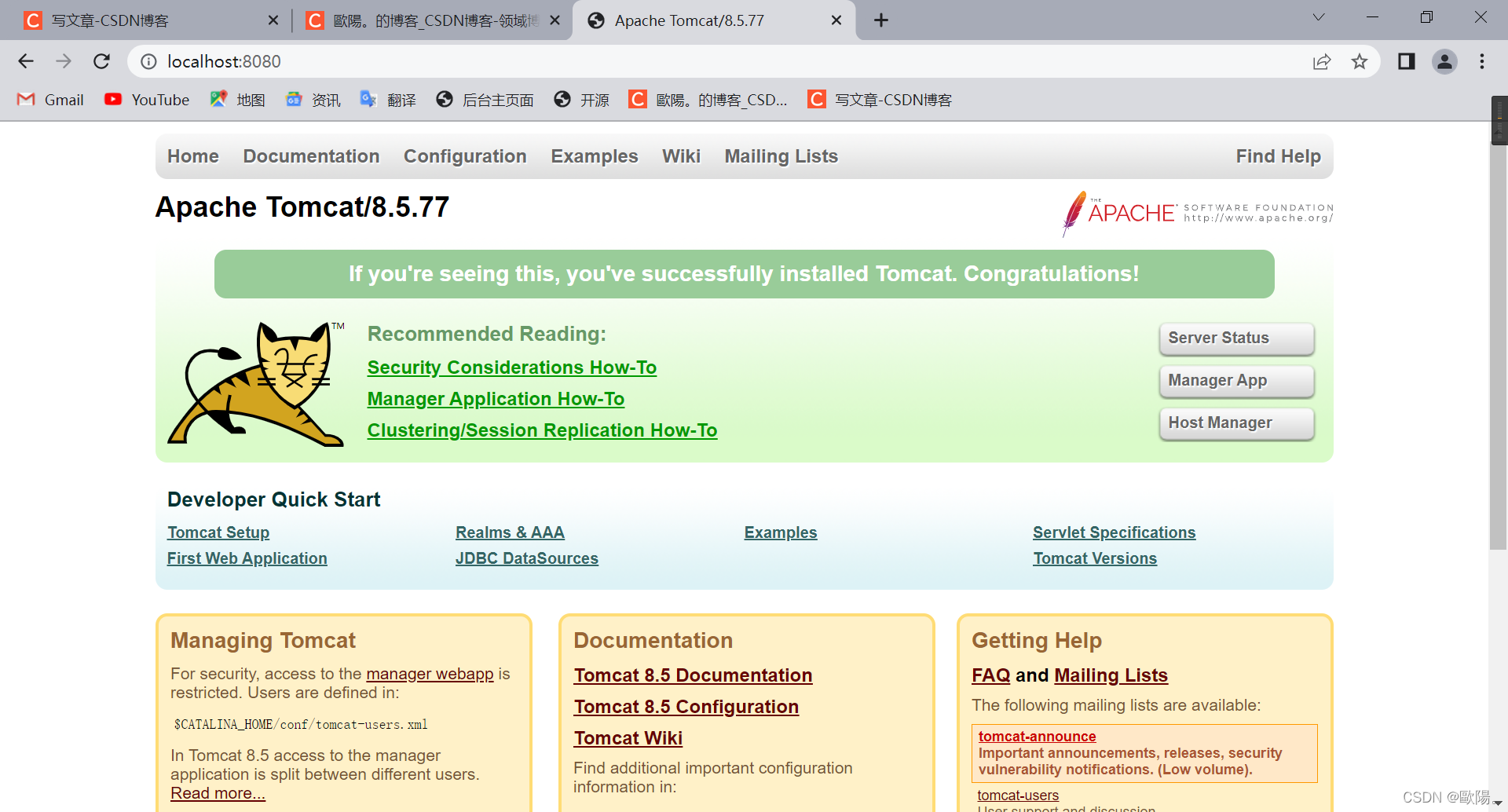Open the Gmail bookmark
This screenshot has width=1508, height=812.
click(51, 100)
